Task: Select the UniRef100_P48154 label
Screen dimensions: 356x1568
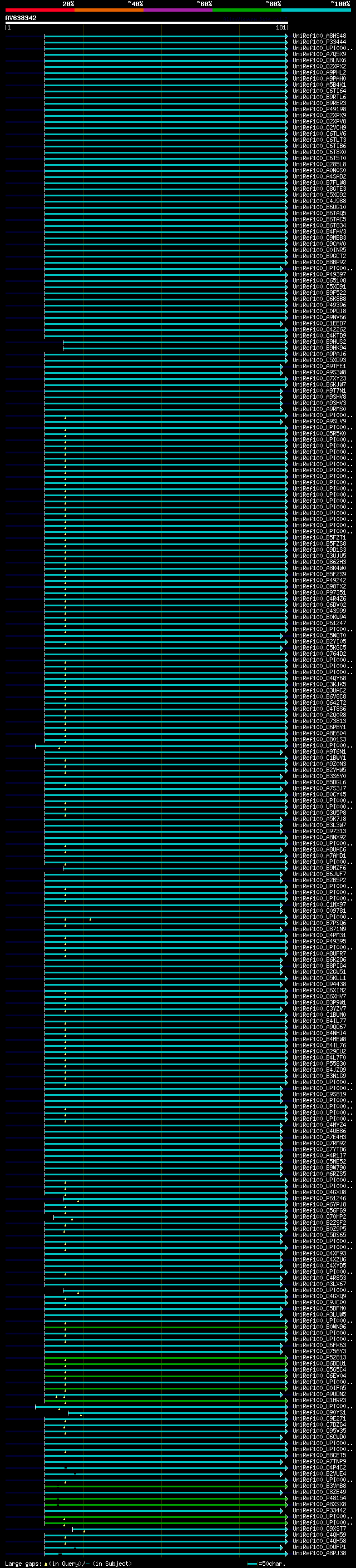Action: (x=319, y=1498)
